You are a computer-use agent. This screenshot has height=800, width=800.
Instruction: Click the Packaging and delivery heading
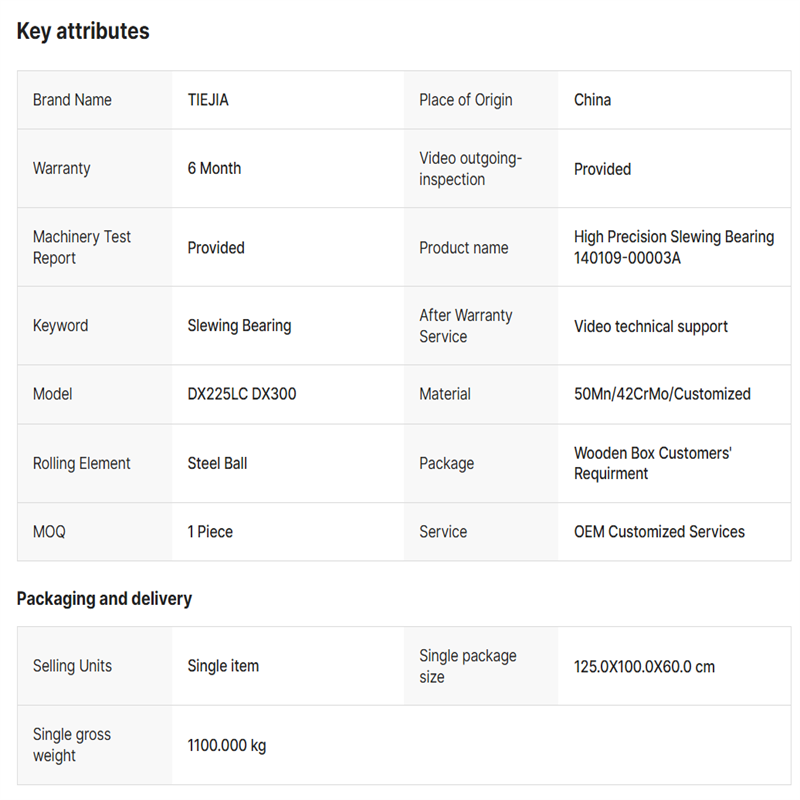point(104,599)
